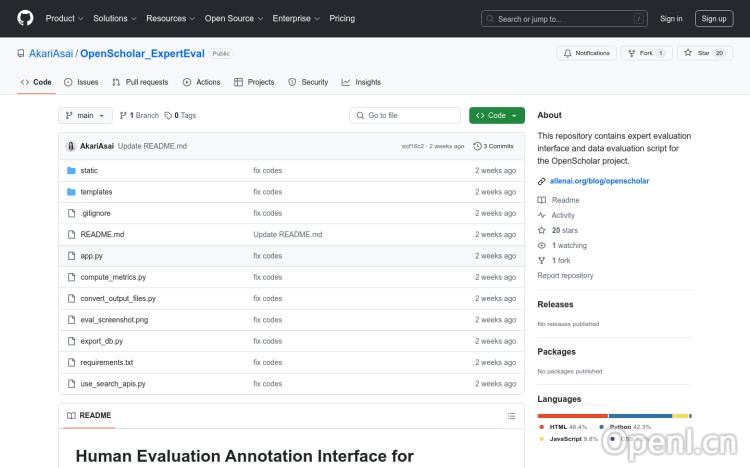Viewport: 750px width, 468px height.
Task: Open AkariAsai owner profile link
Action: pos(51,53)
